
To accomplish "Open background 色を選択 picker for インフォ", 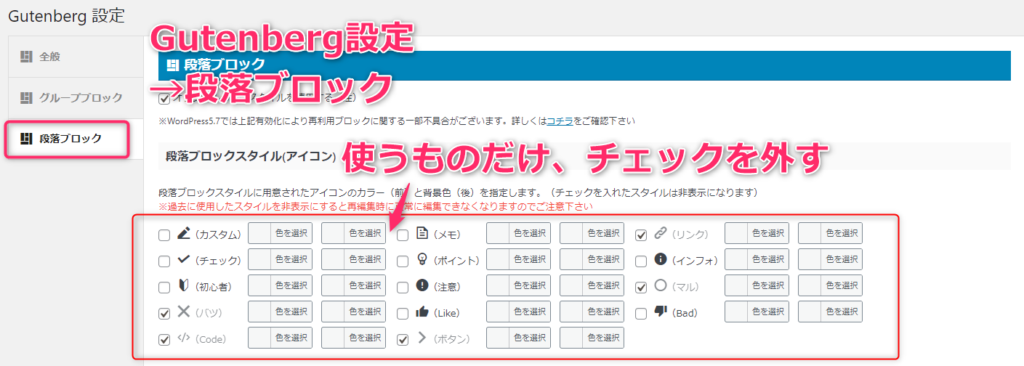I will click(830, 259).
